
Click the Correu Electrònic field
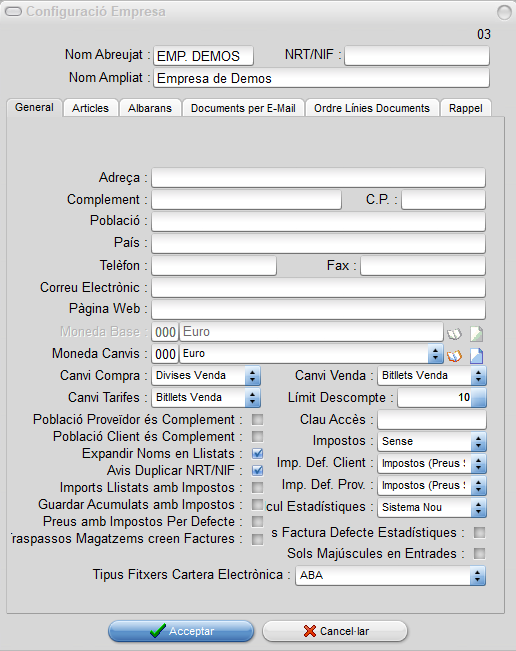pyautogui.click(x=318, y=288)
